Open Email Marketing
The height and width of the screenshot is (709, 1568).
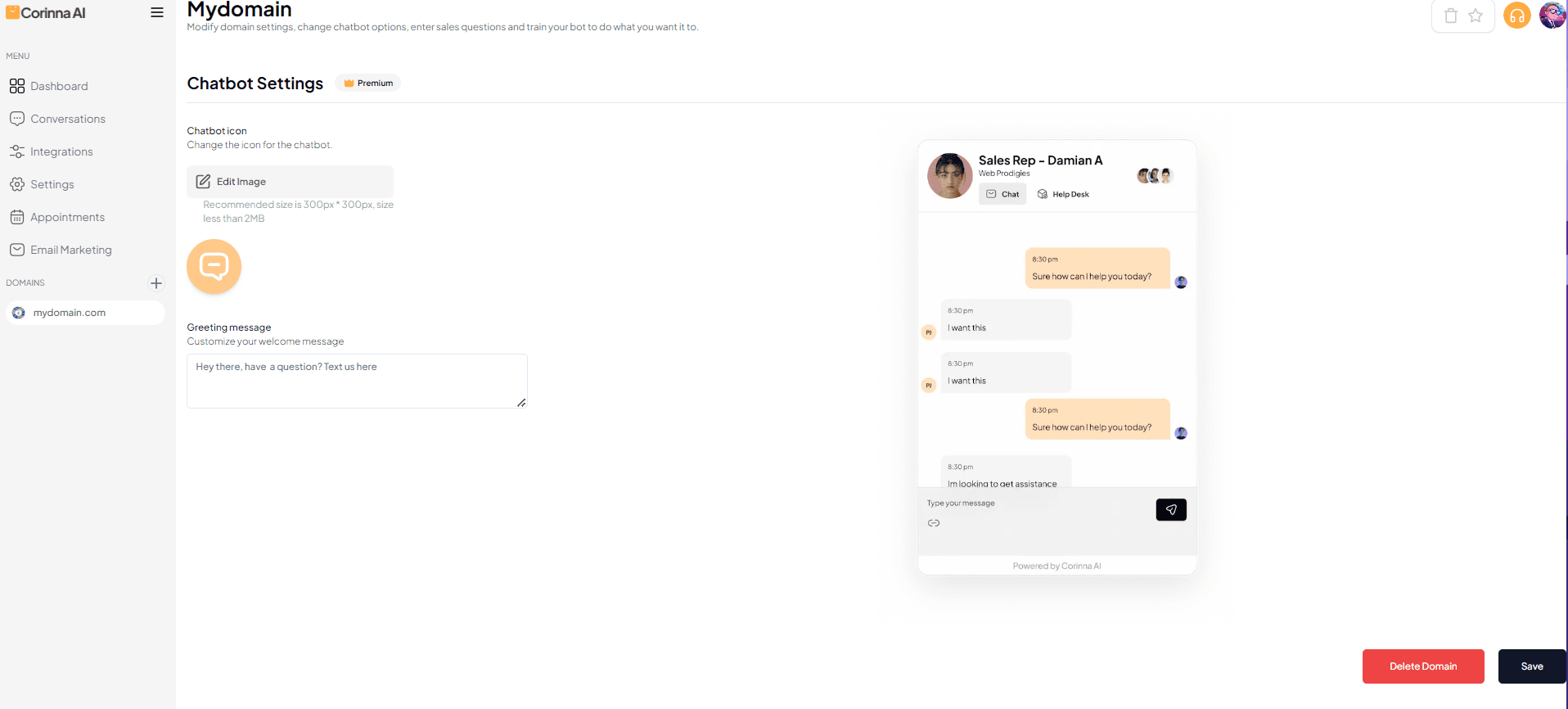[x=71, y=250]
